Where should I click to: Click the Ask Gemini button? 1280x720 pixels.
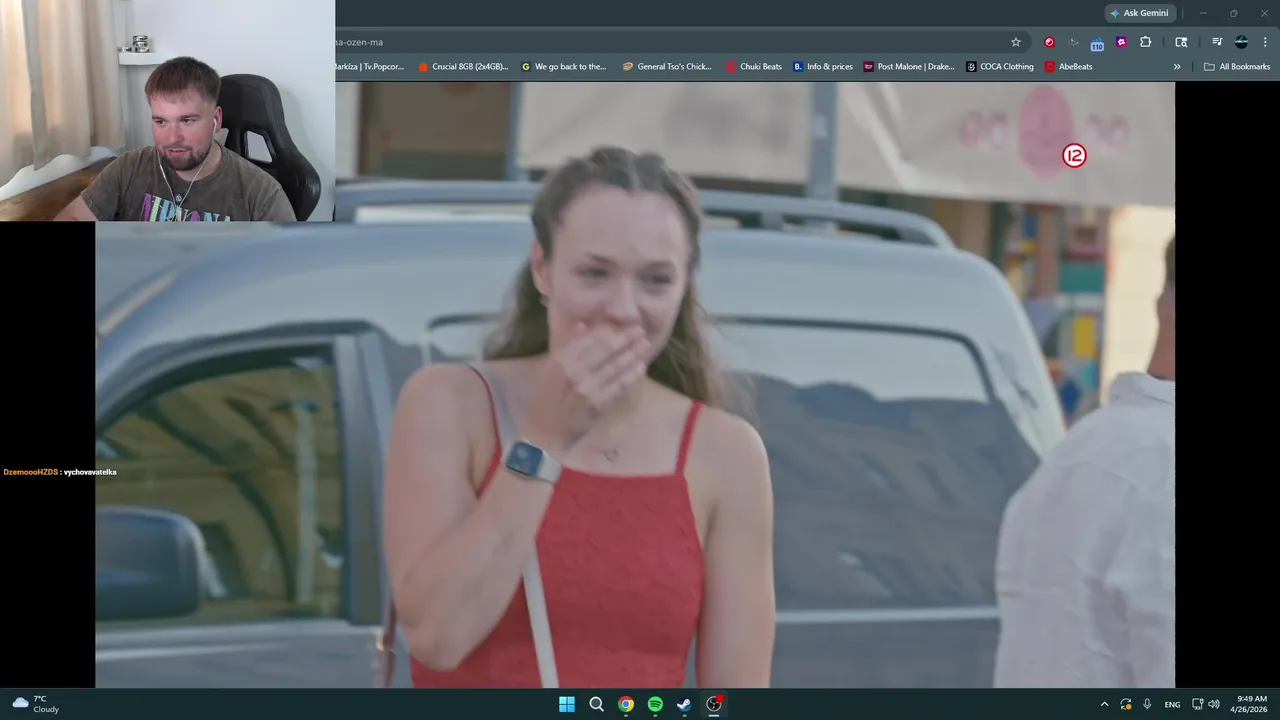click(1140, 13)
